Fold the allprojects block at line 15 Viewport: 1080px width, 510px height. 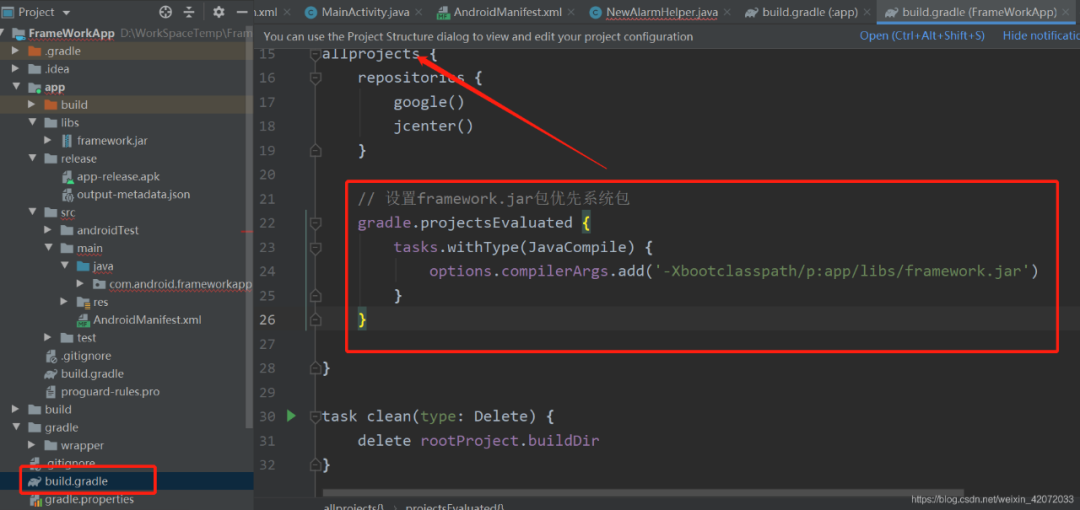click(315, 54)
